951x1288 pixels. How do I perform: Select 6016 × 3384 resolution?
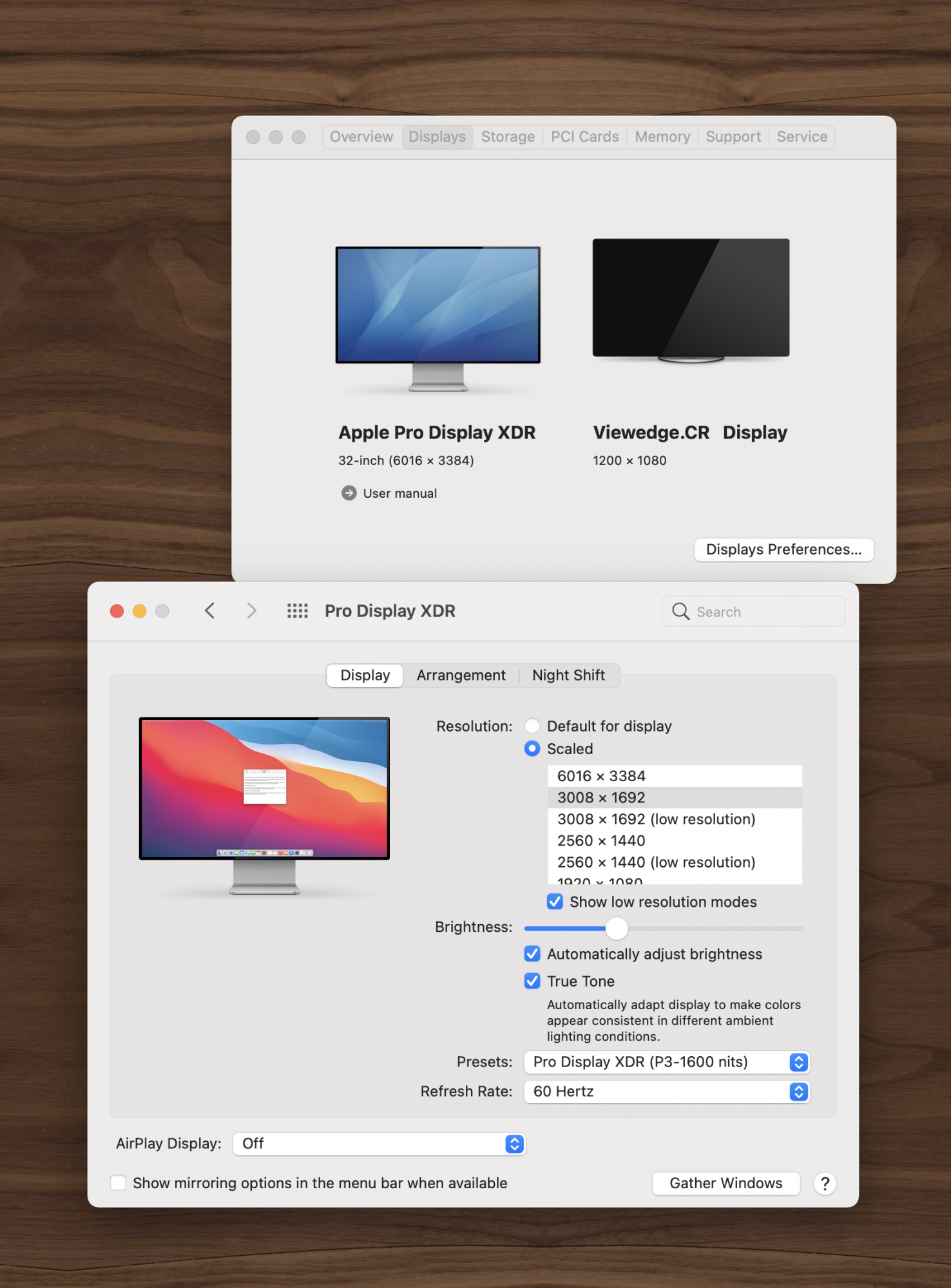[675, 776]
